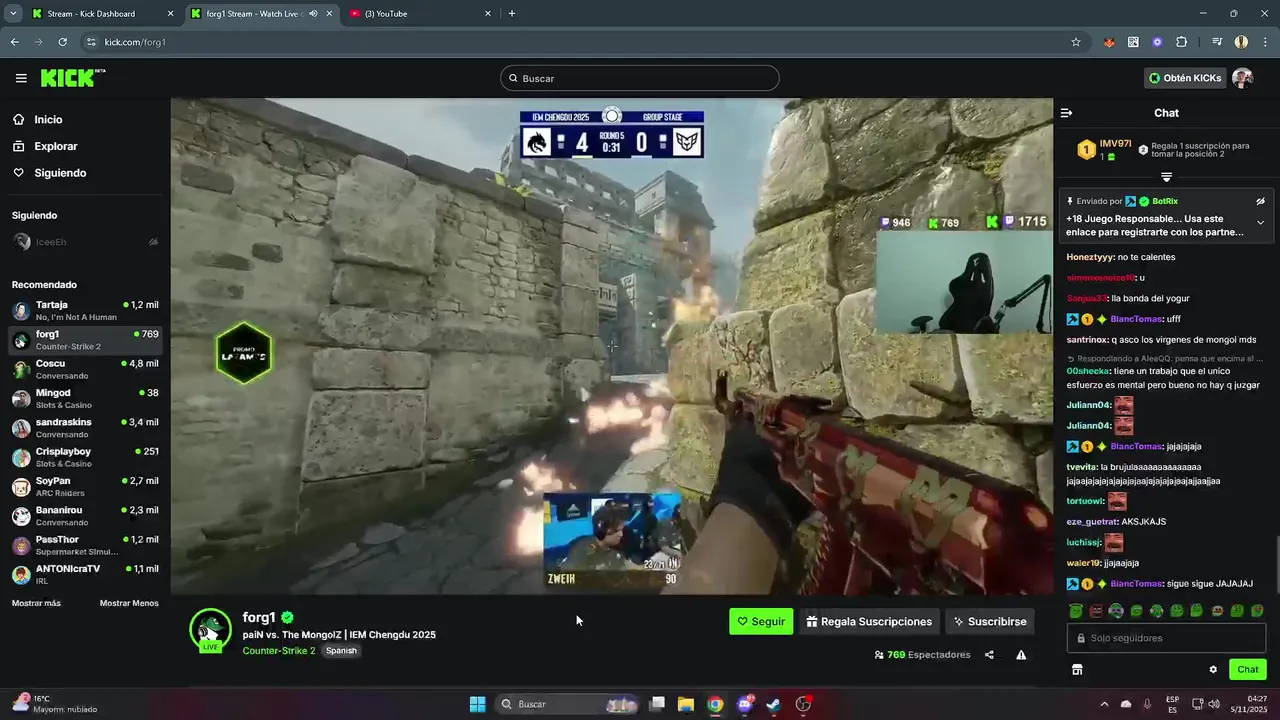1280x720 pixels.
Task: Open recommended channel ANTONIcraTV
Action: point(85,574)
